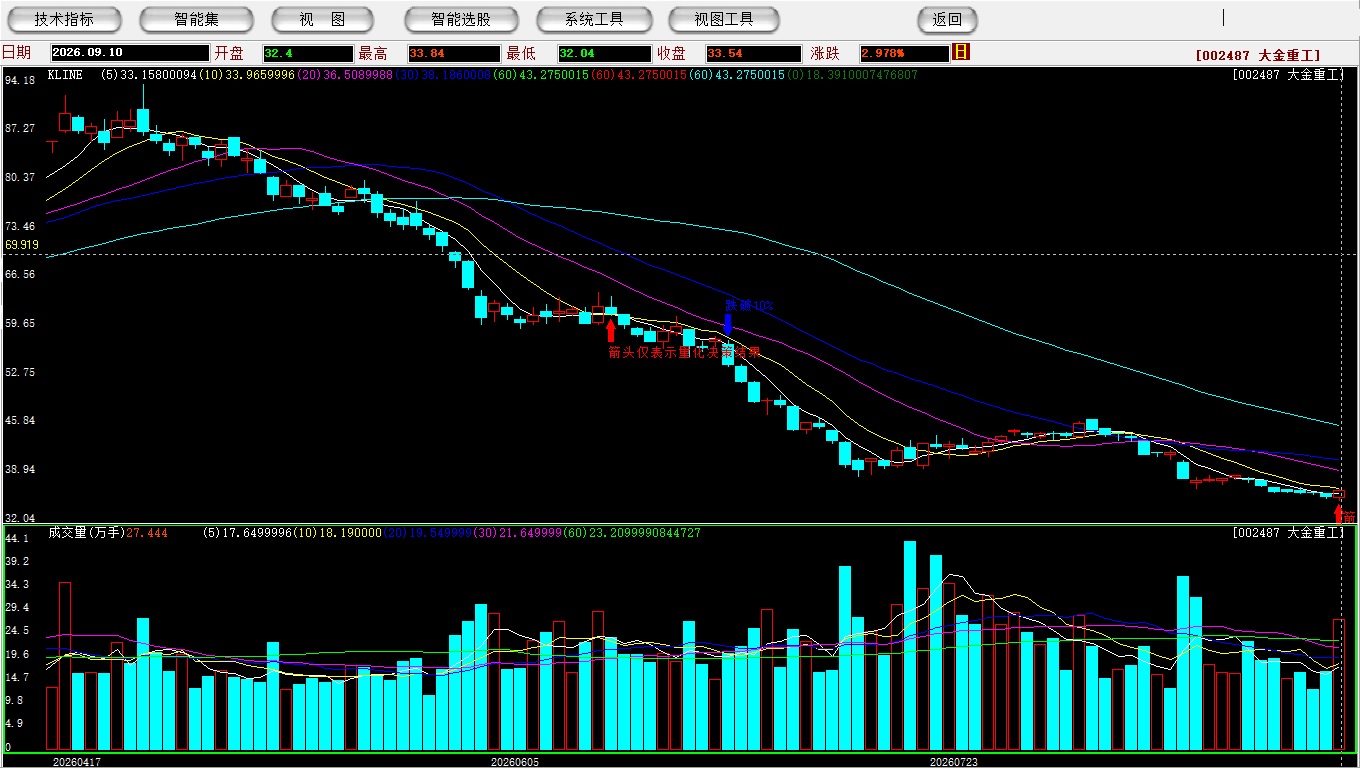
Task: Click the 收盘 value 33.54
Action: click(753, 53)
